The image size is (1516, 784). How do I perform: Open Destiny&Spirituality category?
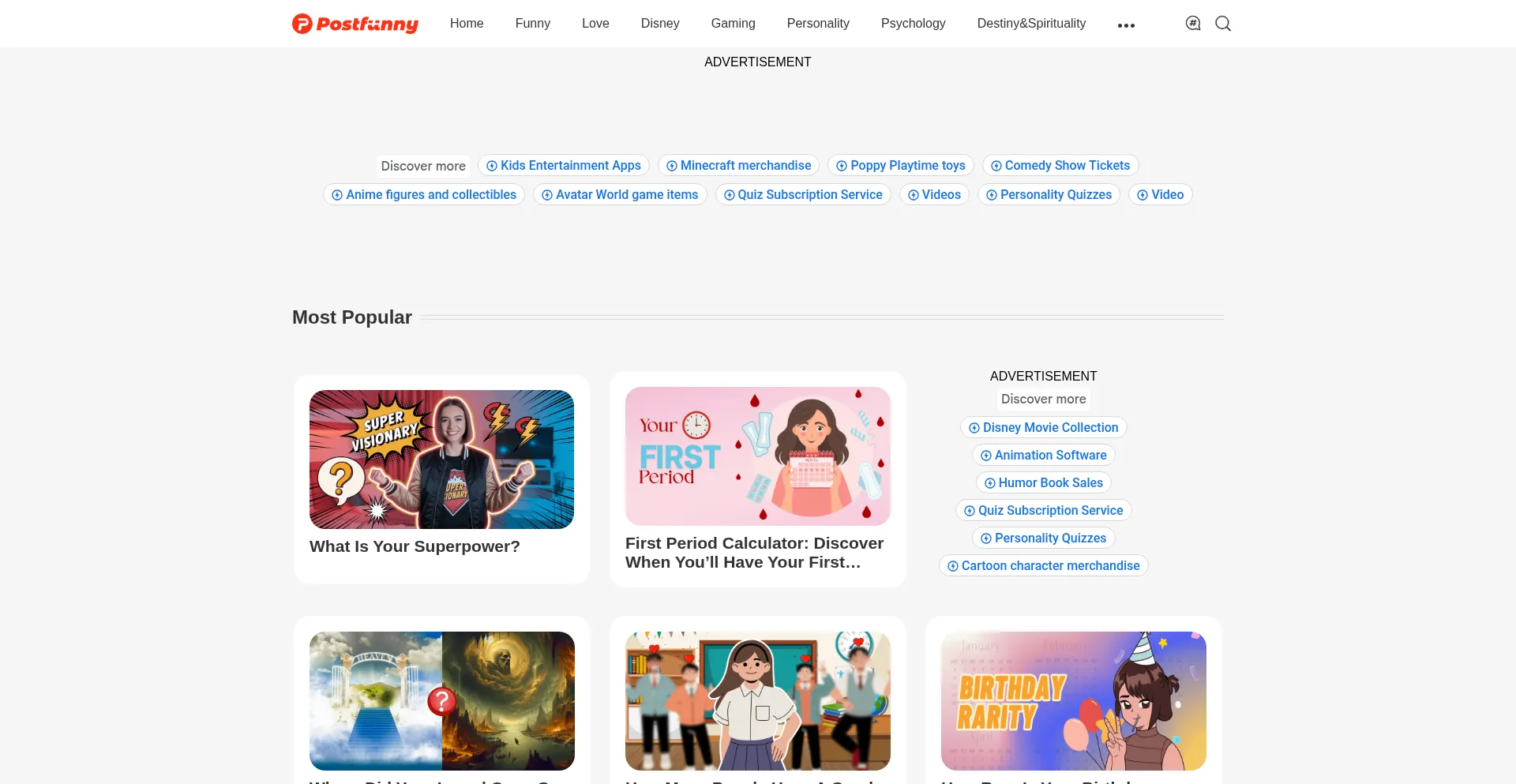pyautogui.click(x=1031, y=24)
